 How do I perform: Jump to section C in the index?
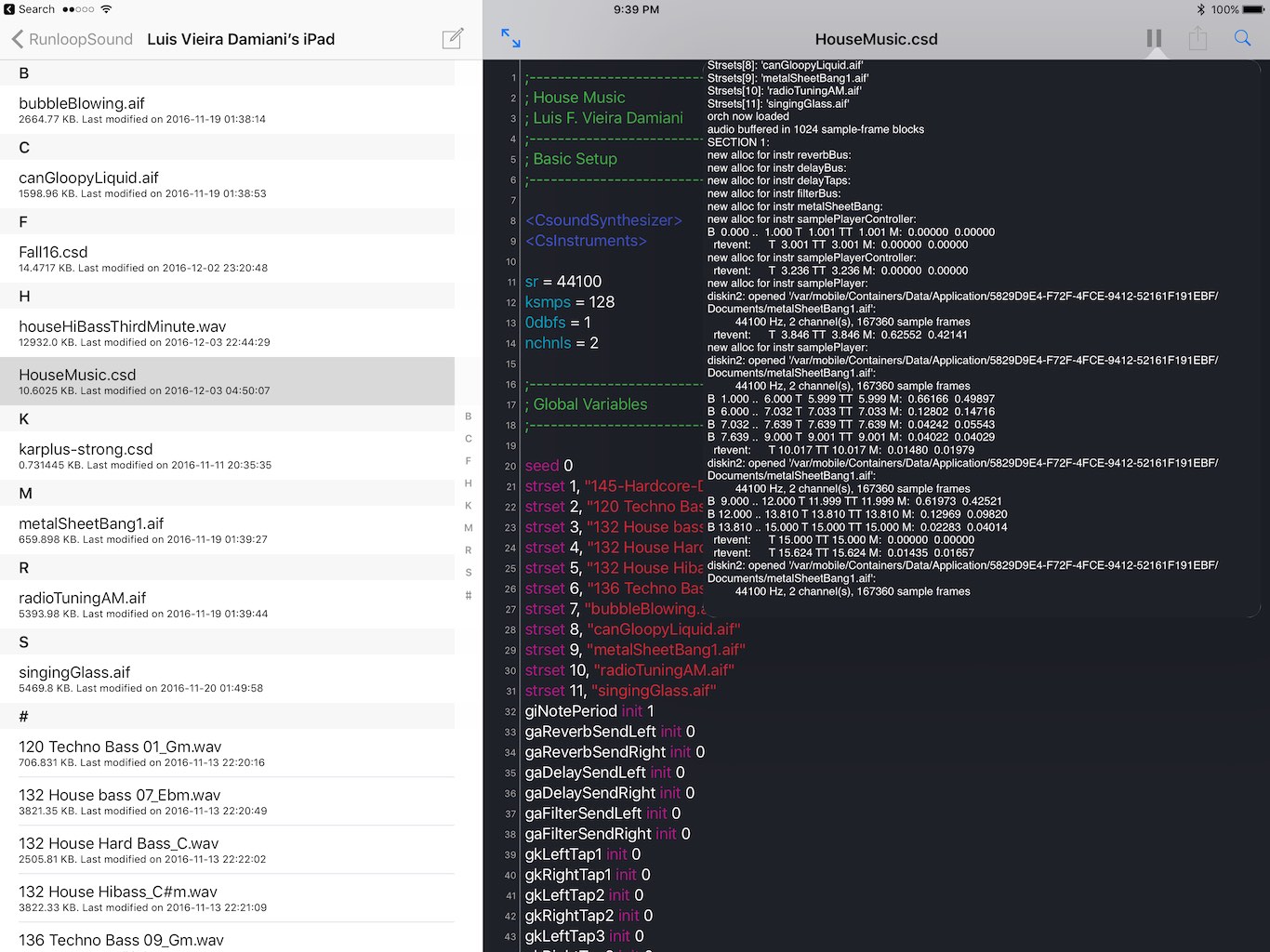point(469,439)
